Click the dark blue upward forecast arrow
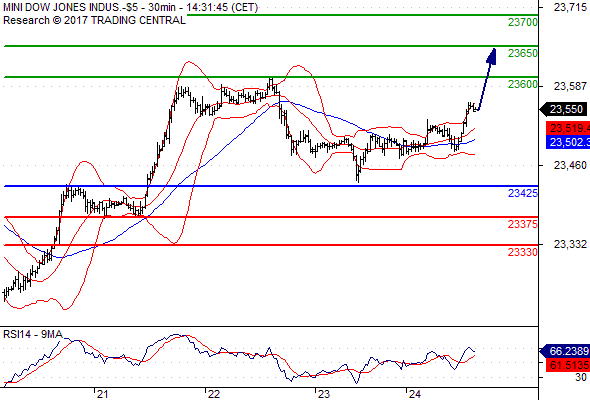This screenshot has height=400, width=590. tap(487, 79)
